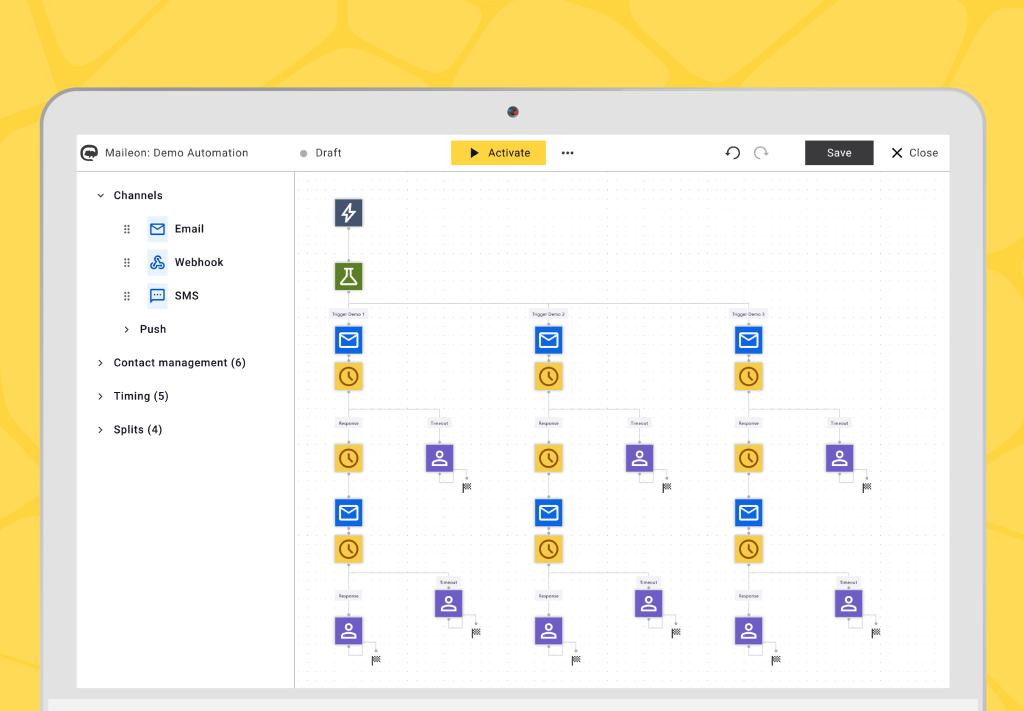
Task: Click the clock node below Trigger Demo 3's first email
Action: click(x=748, y=377)
